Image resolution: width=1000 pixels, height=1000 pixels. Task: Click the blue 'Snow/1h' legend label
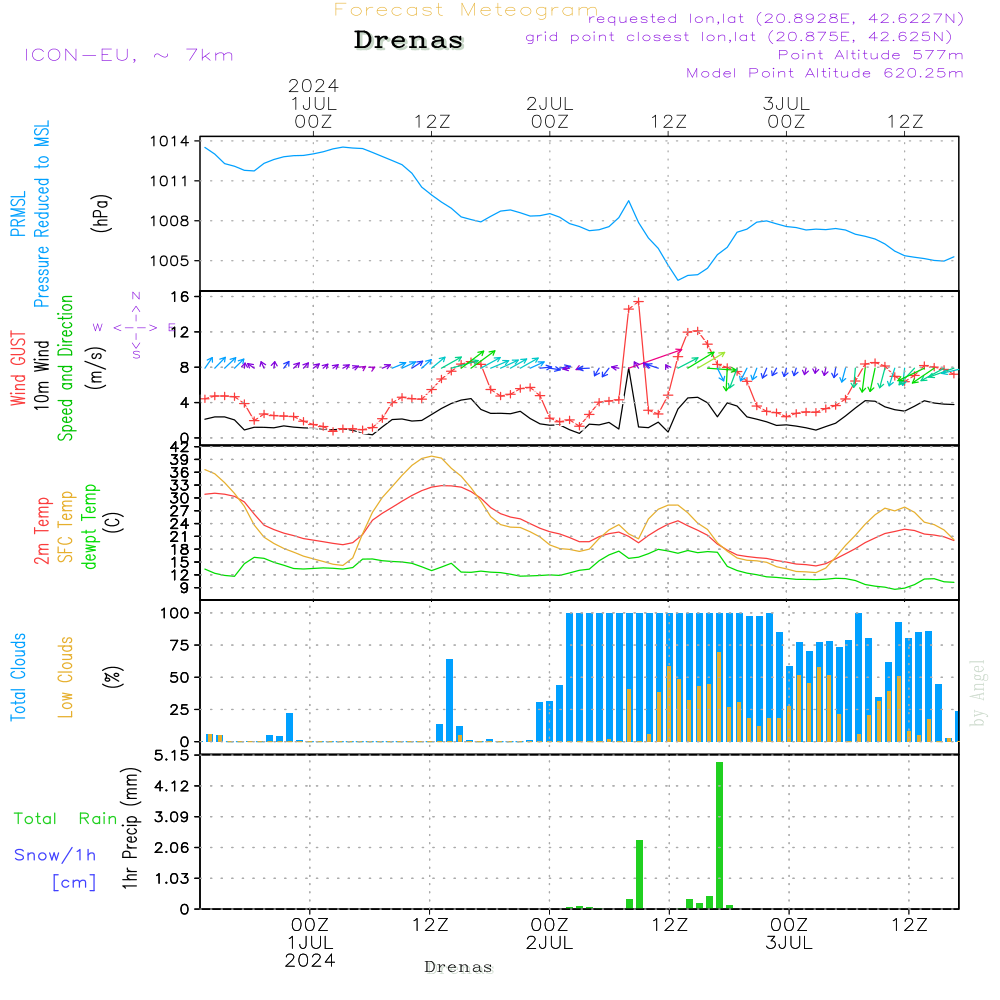click(x=55, y=855)
